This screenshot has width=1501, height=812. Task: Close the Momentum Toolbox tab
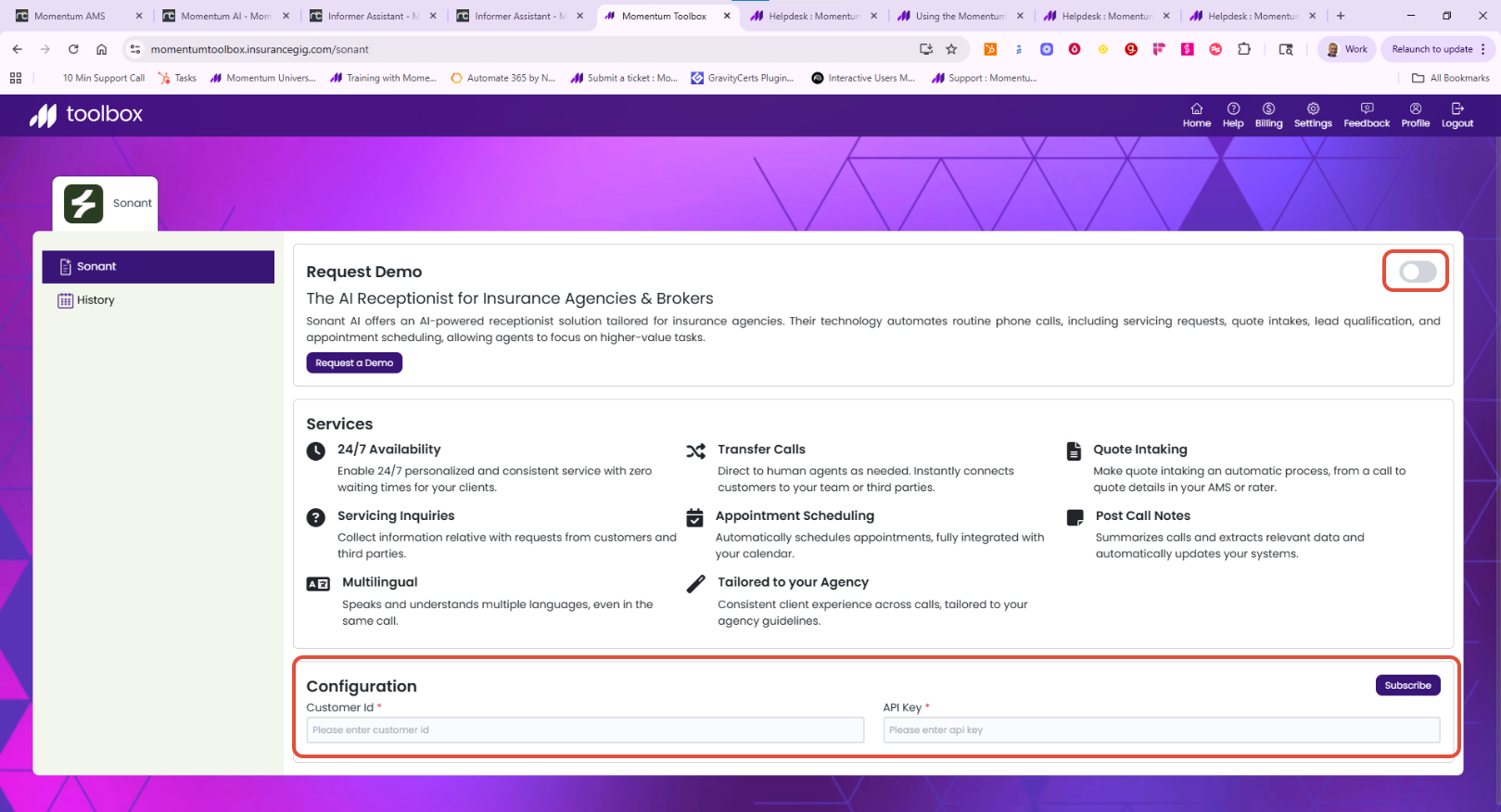point(727,16)
